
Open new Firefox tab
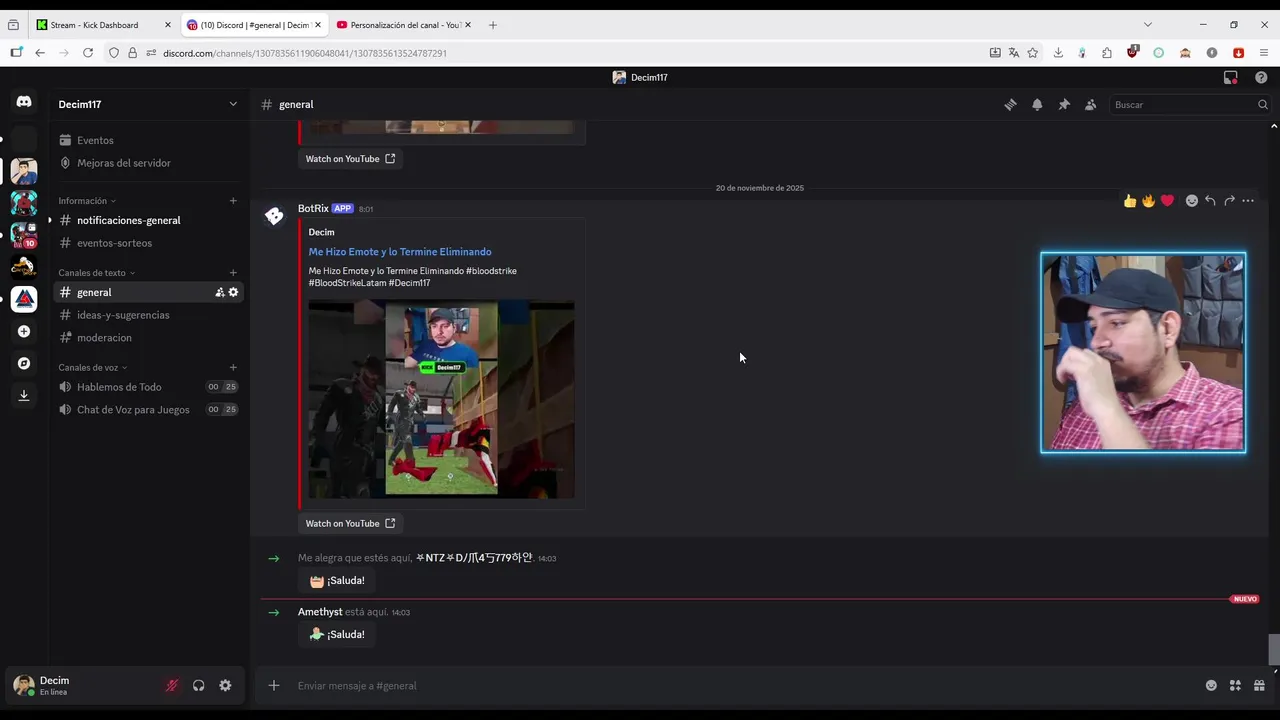point(492,25)
